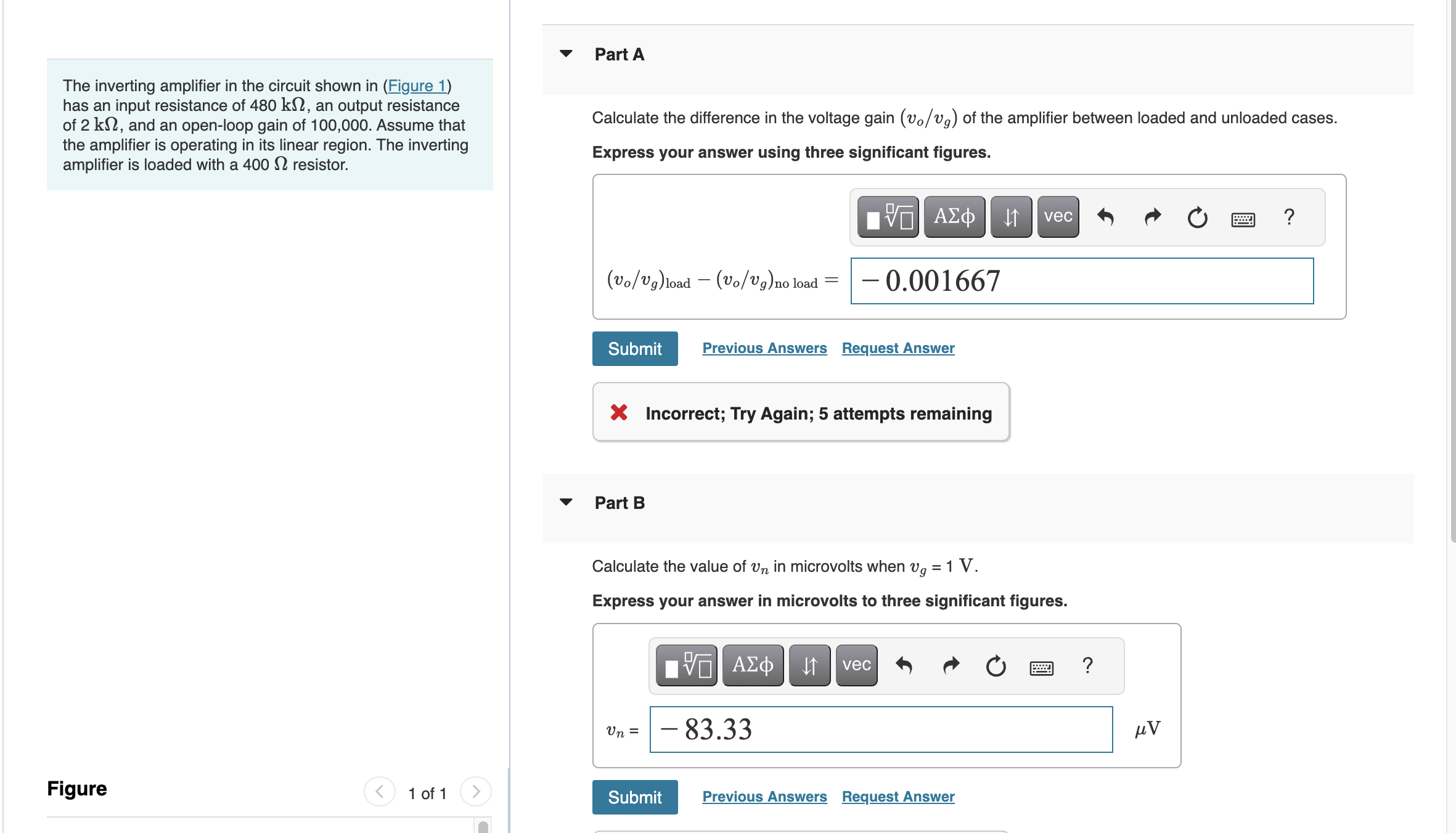Collapse Part B section triangle
The height and width of the screenshot is (833, 1456).
tap(566, 502)
